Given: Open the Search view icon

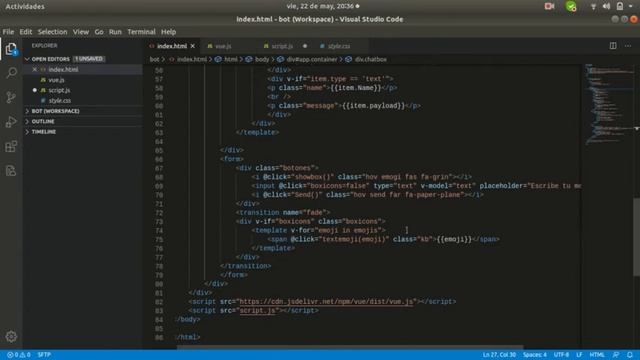Looking at the screenshot, I should pos(11,73).
